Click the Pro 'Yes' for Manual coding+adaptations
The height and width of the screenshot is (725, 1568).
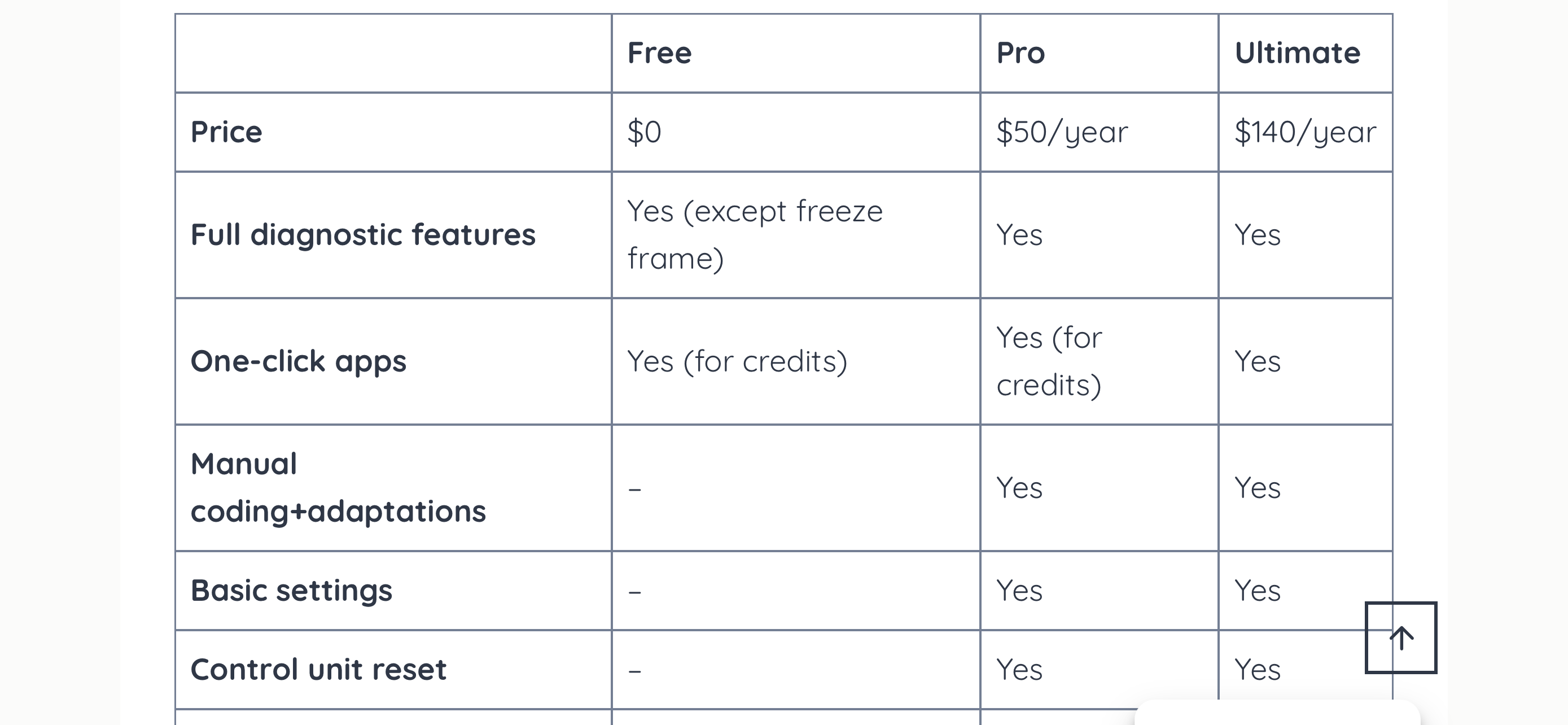[1019, 488]
